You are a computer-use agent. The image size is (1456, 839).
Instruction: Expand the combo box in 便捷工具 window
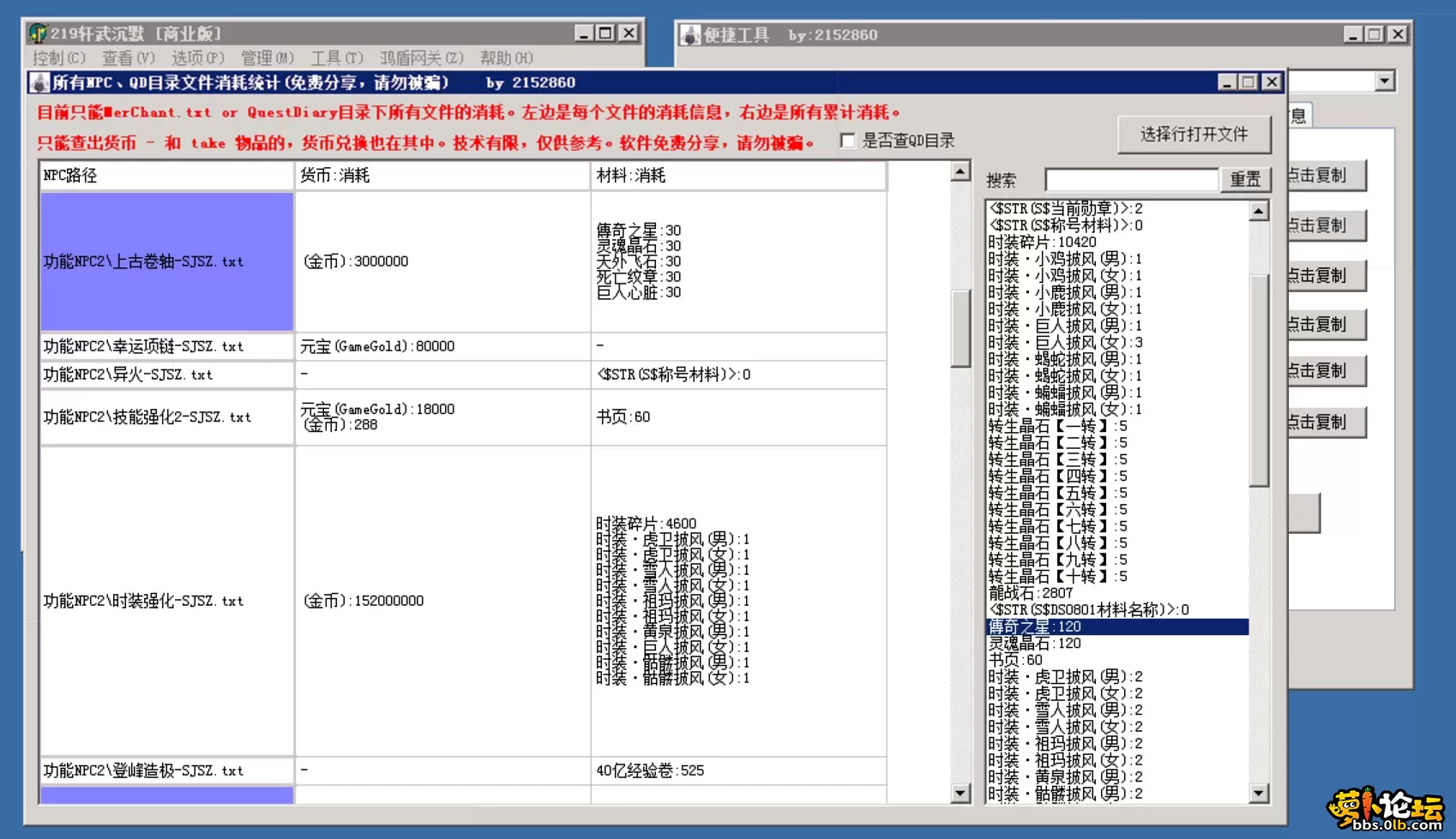(1384, 81)
